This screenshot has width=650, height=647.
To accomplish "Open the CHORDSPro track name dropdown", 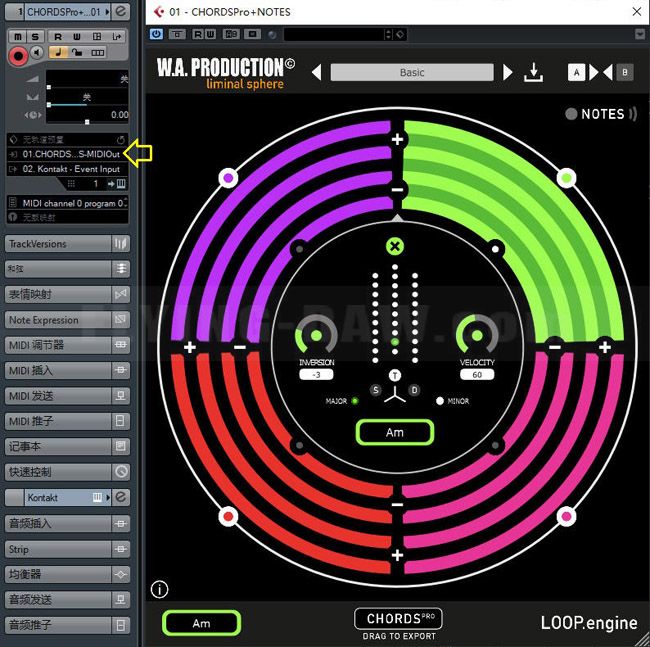I will 107,12.
